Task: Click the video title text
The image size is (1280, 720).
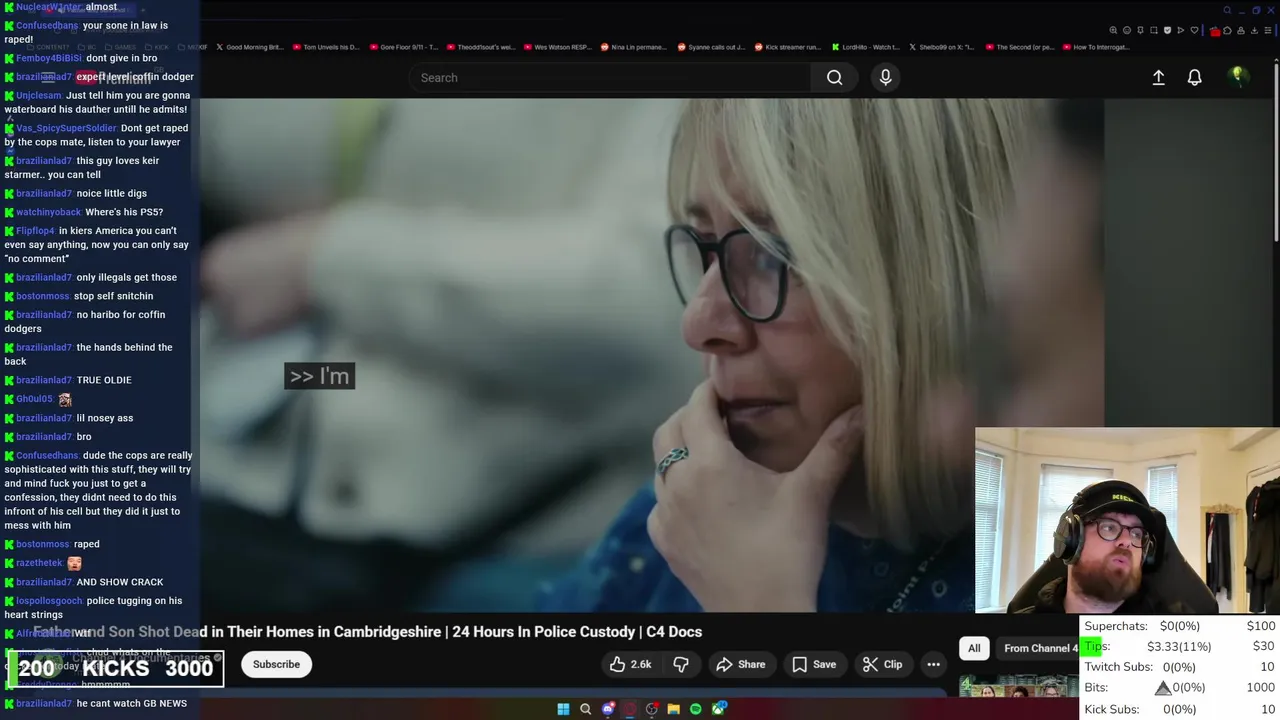Action: (367, 632)
